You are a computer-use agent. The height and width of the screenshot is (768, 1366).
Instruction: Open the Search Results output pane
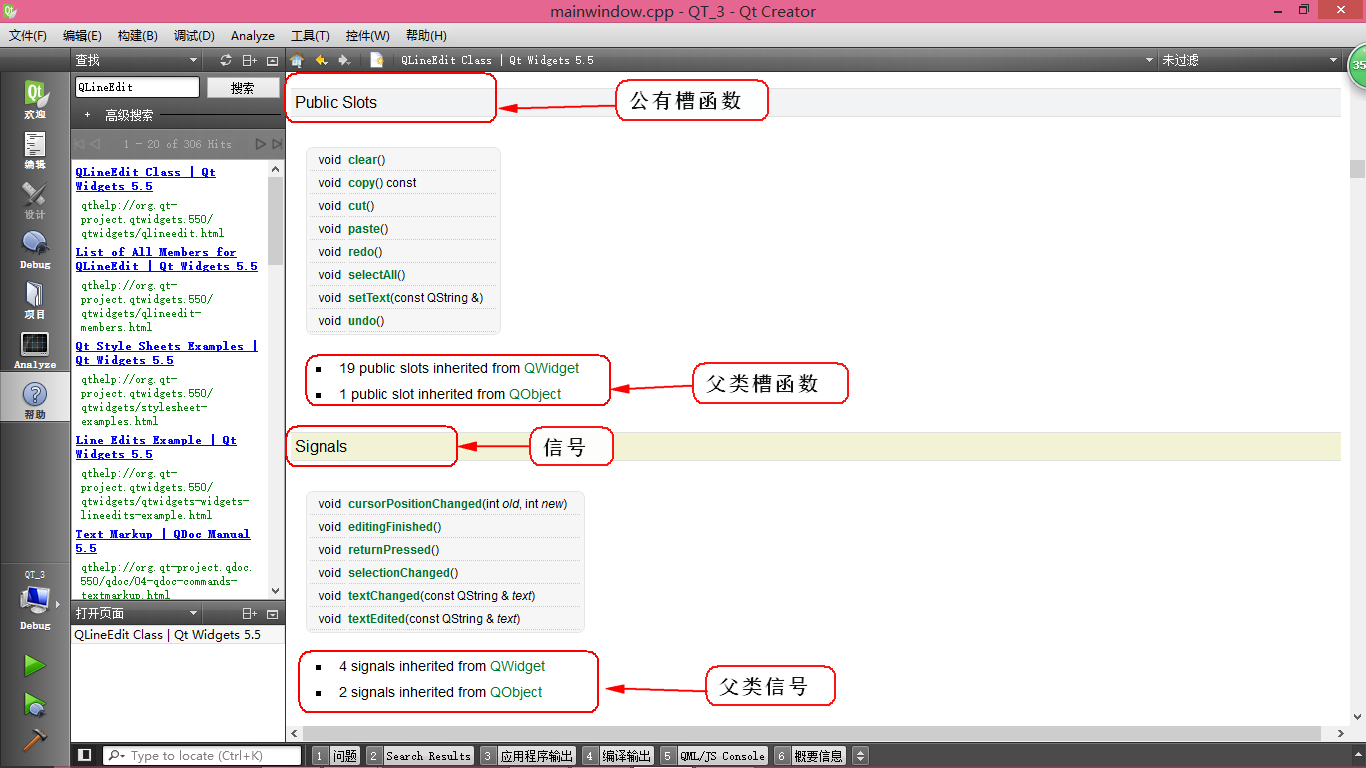(x=420, y=756)
